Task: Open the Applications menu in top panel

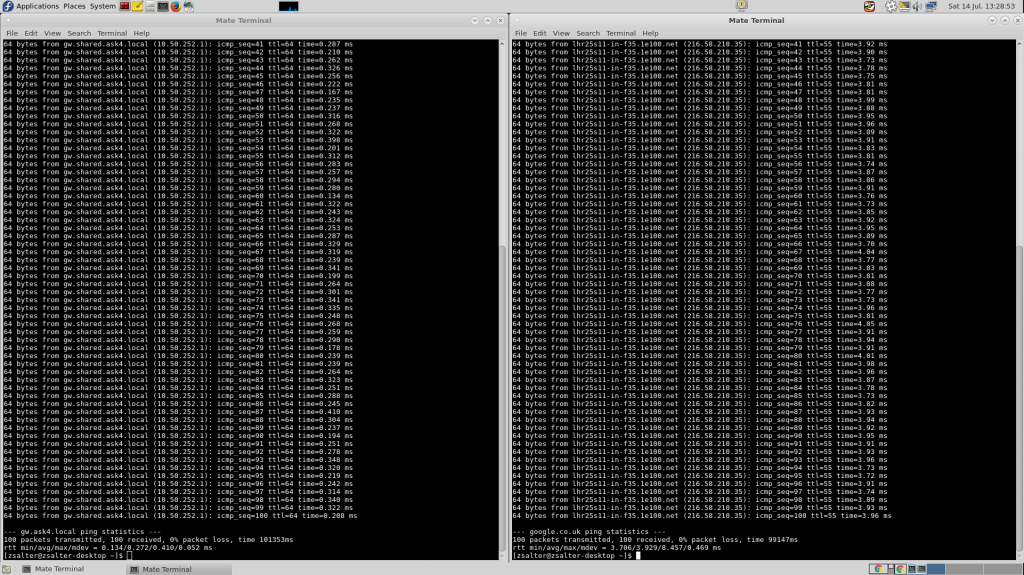Action: pyautogui.click(x=37, y=6)
